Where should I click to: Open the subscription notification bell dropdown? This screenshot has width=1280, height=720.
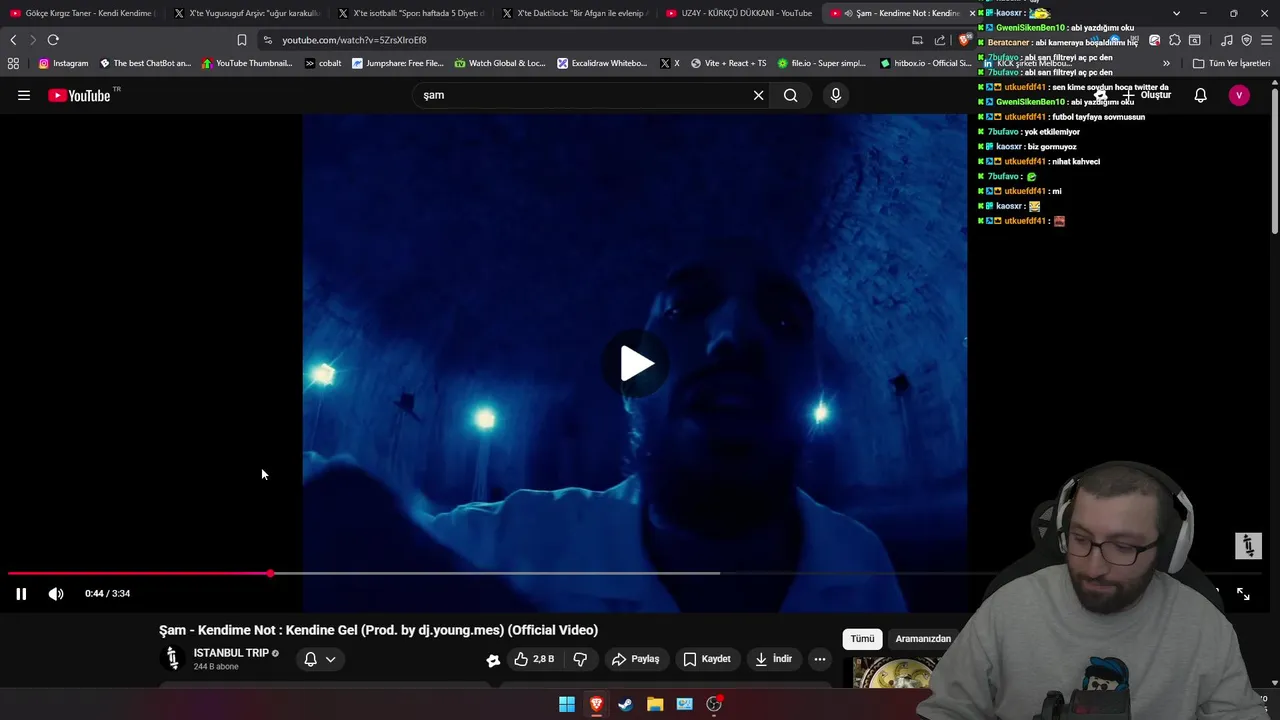319,659
